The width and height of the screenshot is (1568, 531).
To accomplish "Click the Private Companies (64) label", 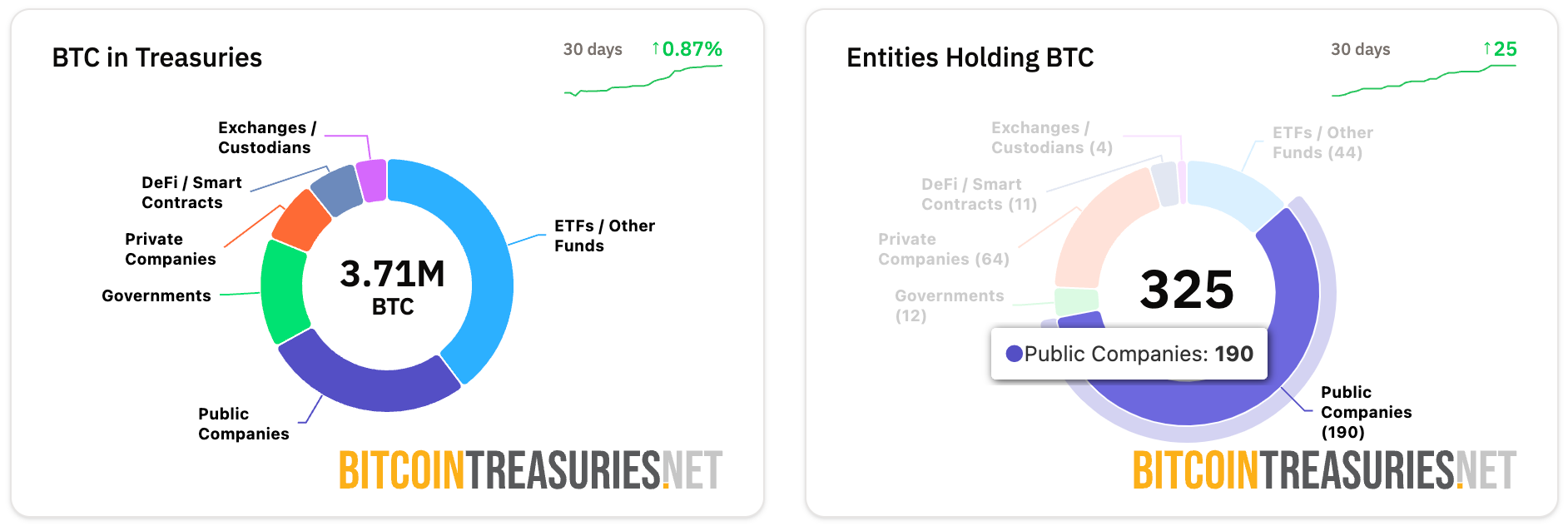I will click(x=943, y=250).
